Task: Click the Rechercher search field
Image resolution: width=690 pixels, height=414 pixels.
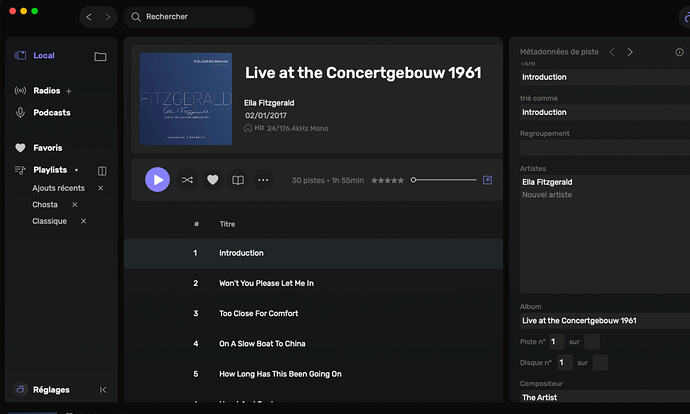Action: (189, 17)
